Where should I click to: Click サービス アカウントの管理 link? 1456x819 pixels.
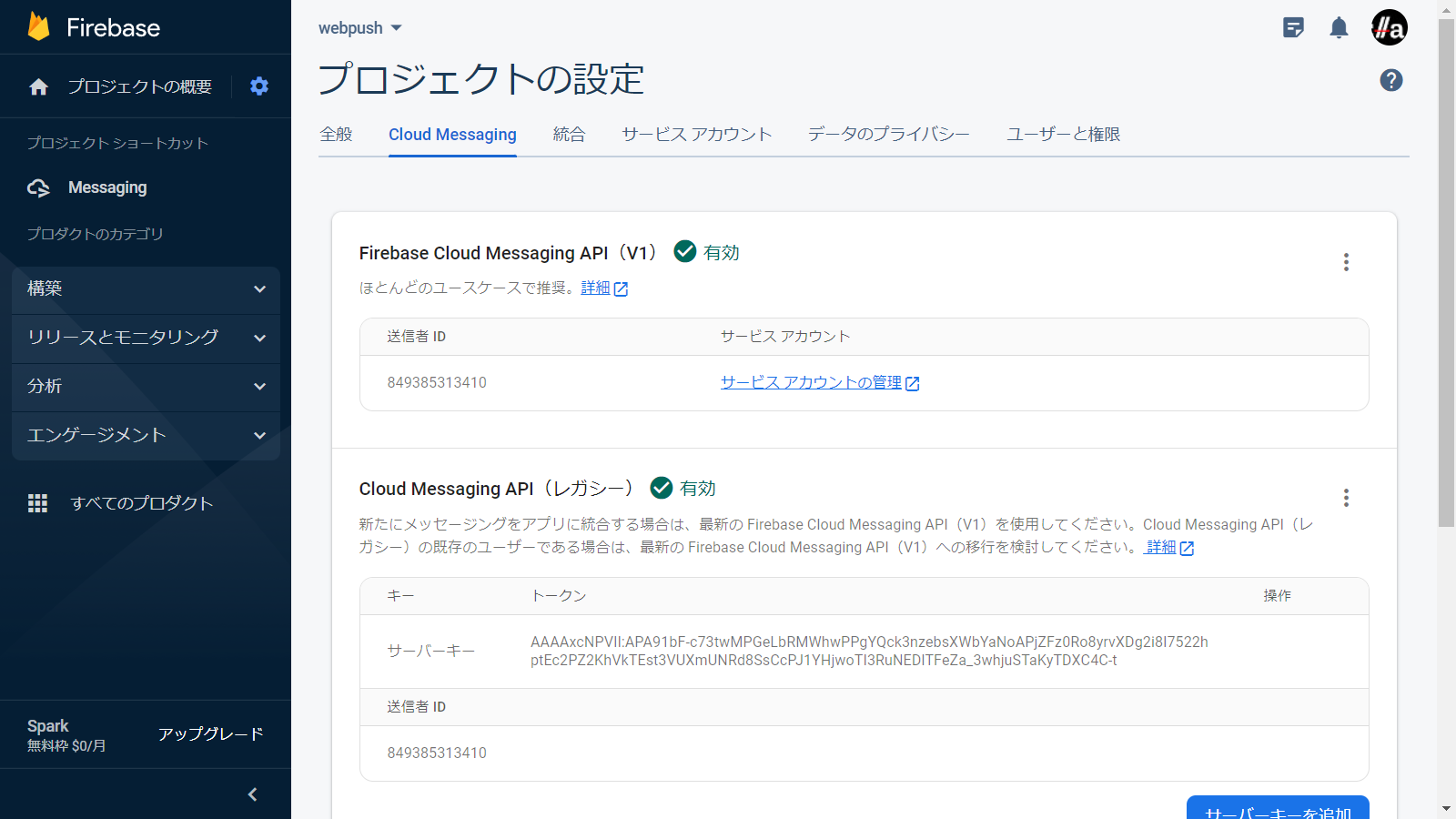(811, 383)
